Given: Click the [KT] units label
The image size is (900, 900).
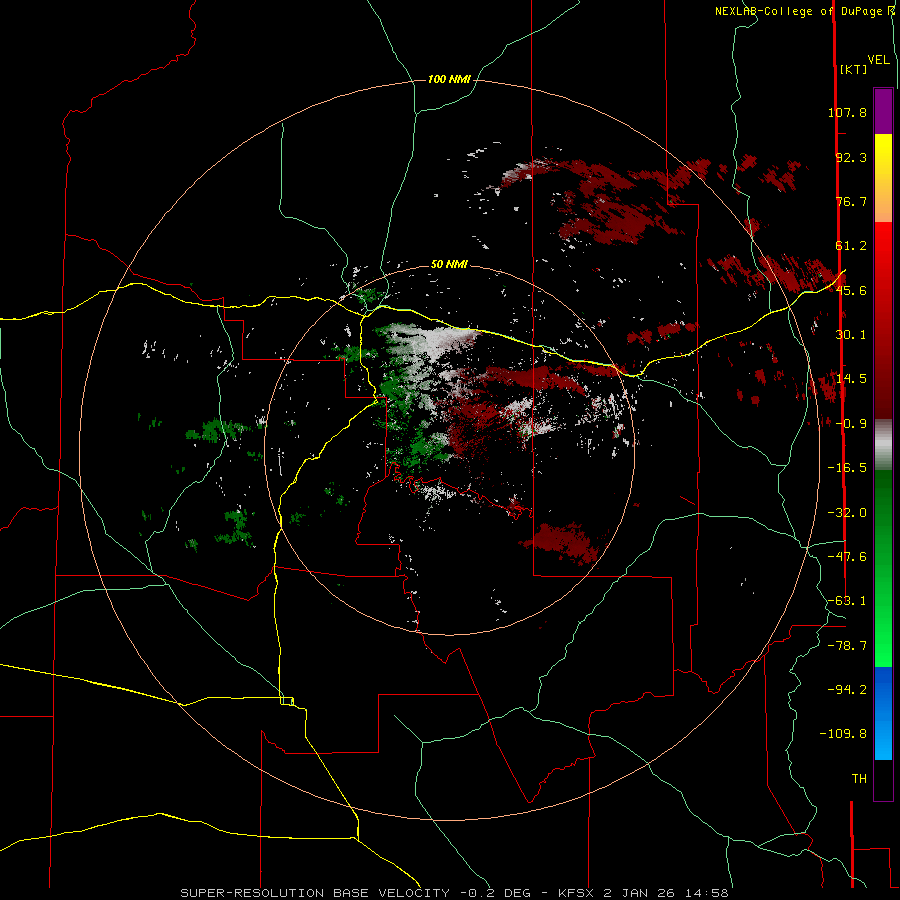Looking at the screenshot, I should point(853,69).
